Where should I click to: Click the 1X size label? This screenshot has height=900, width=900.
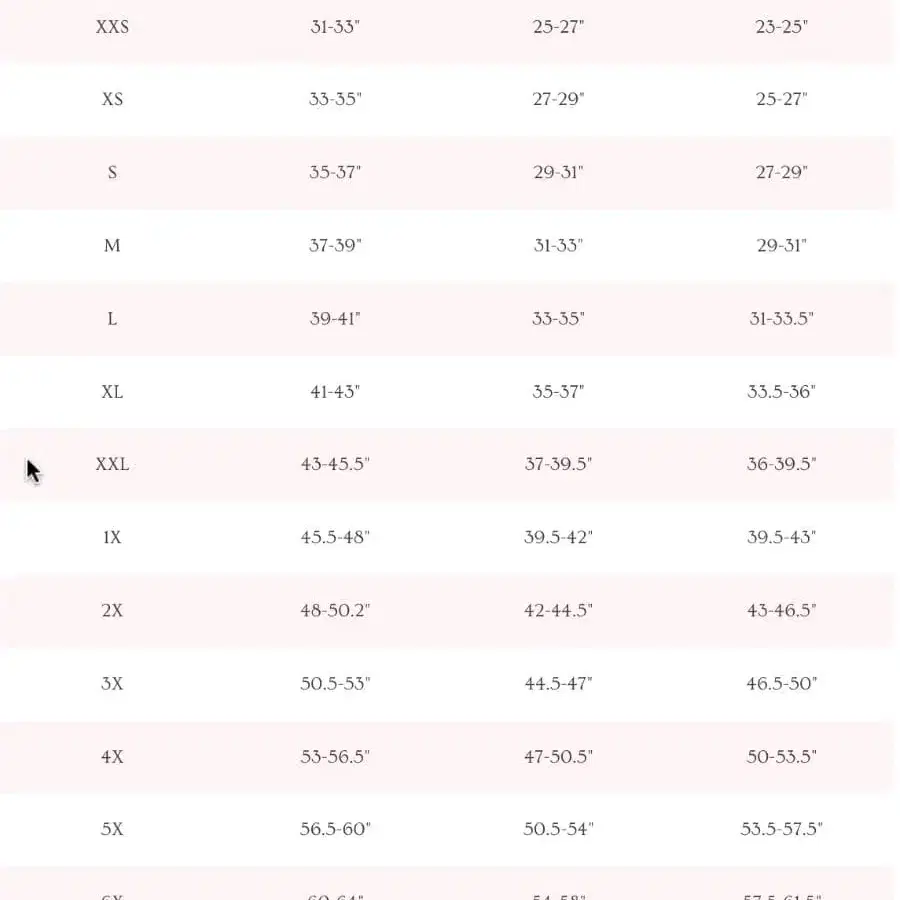(x=112, y=537)
